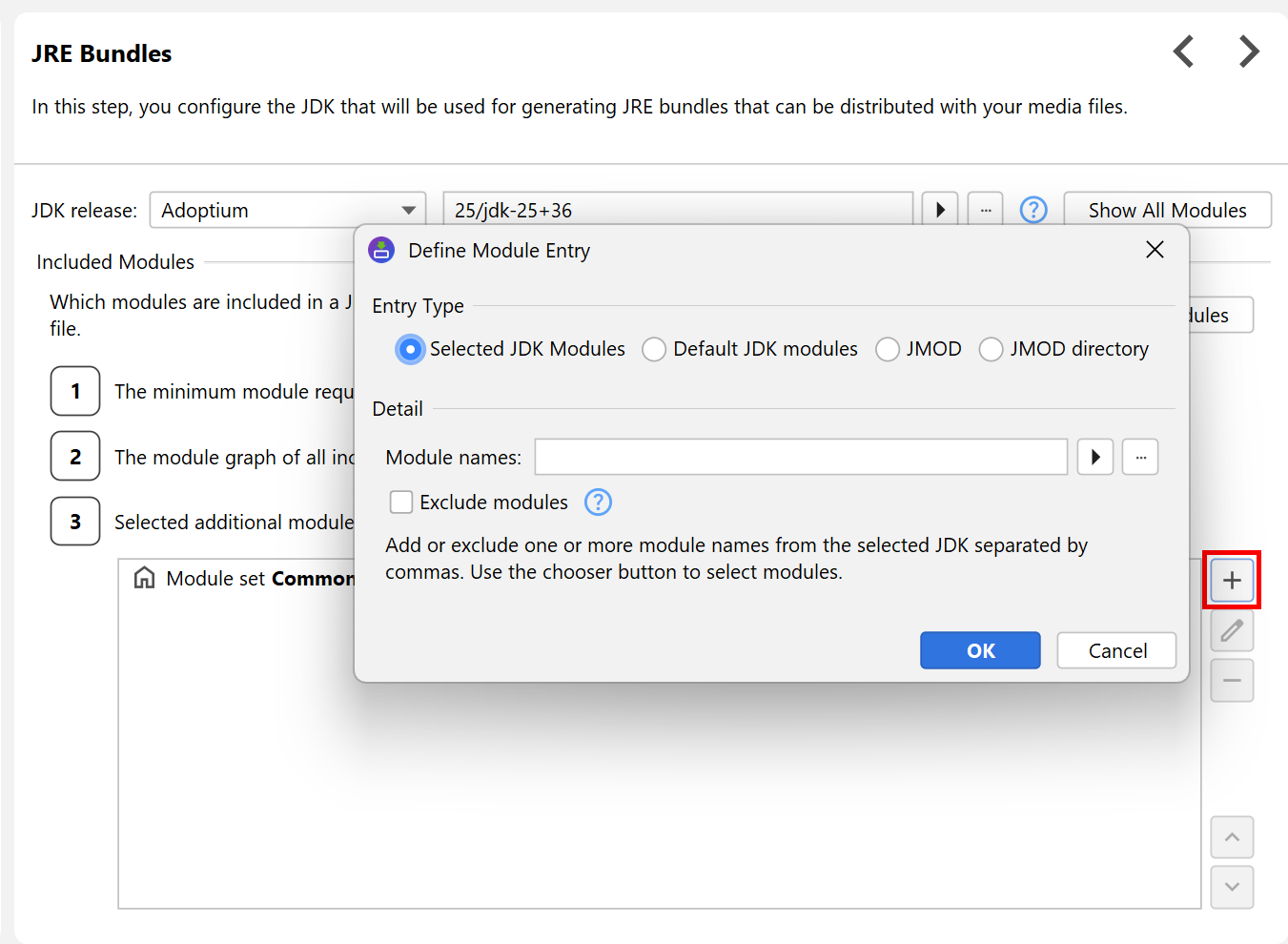Confirm dialog with the OK button

click(980, 650)
